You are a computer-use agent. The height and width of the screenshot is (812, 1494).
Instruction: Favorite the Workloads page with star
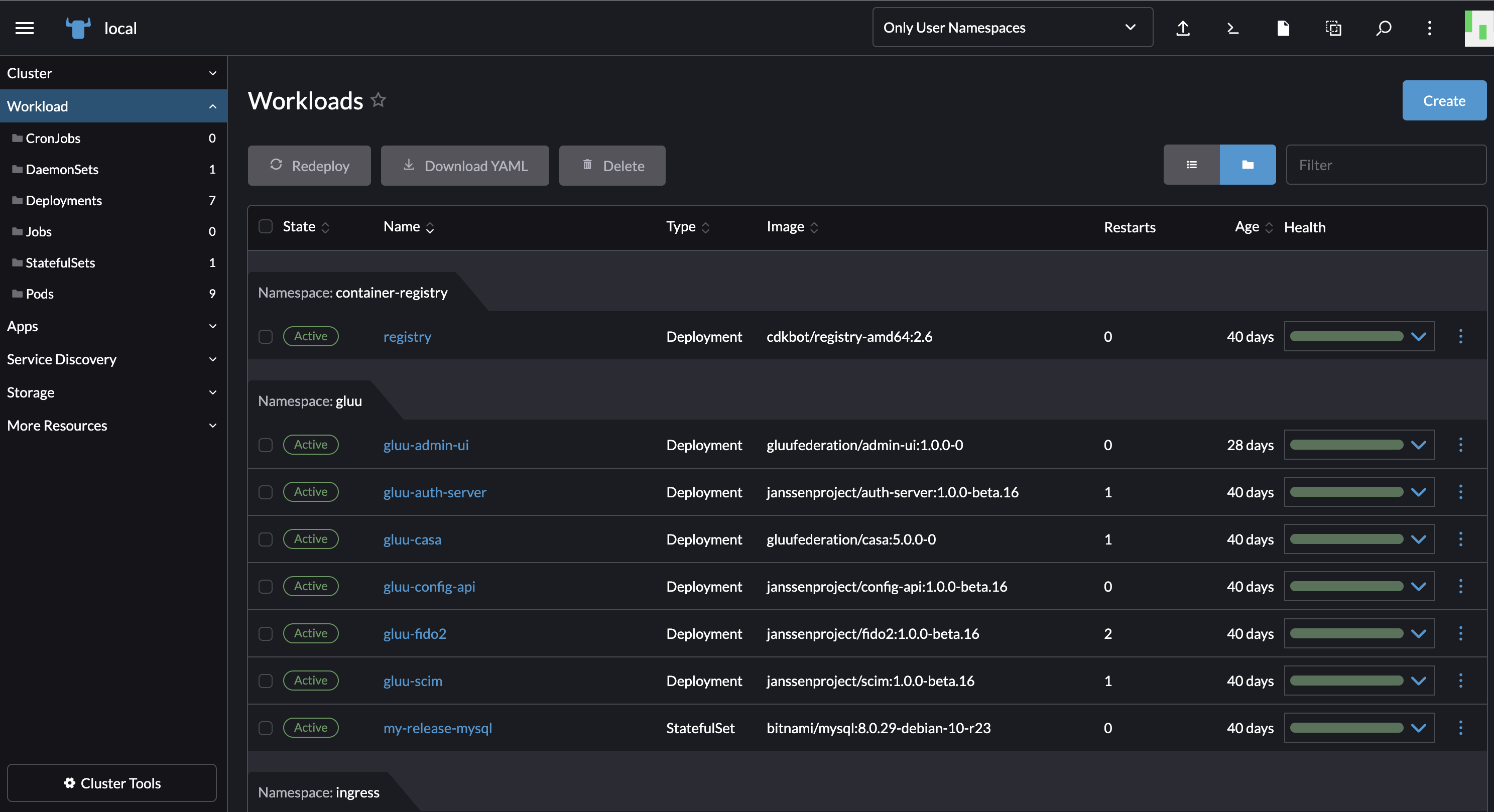pyautogui.click(x=378, y=100)
